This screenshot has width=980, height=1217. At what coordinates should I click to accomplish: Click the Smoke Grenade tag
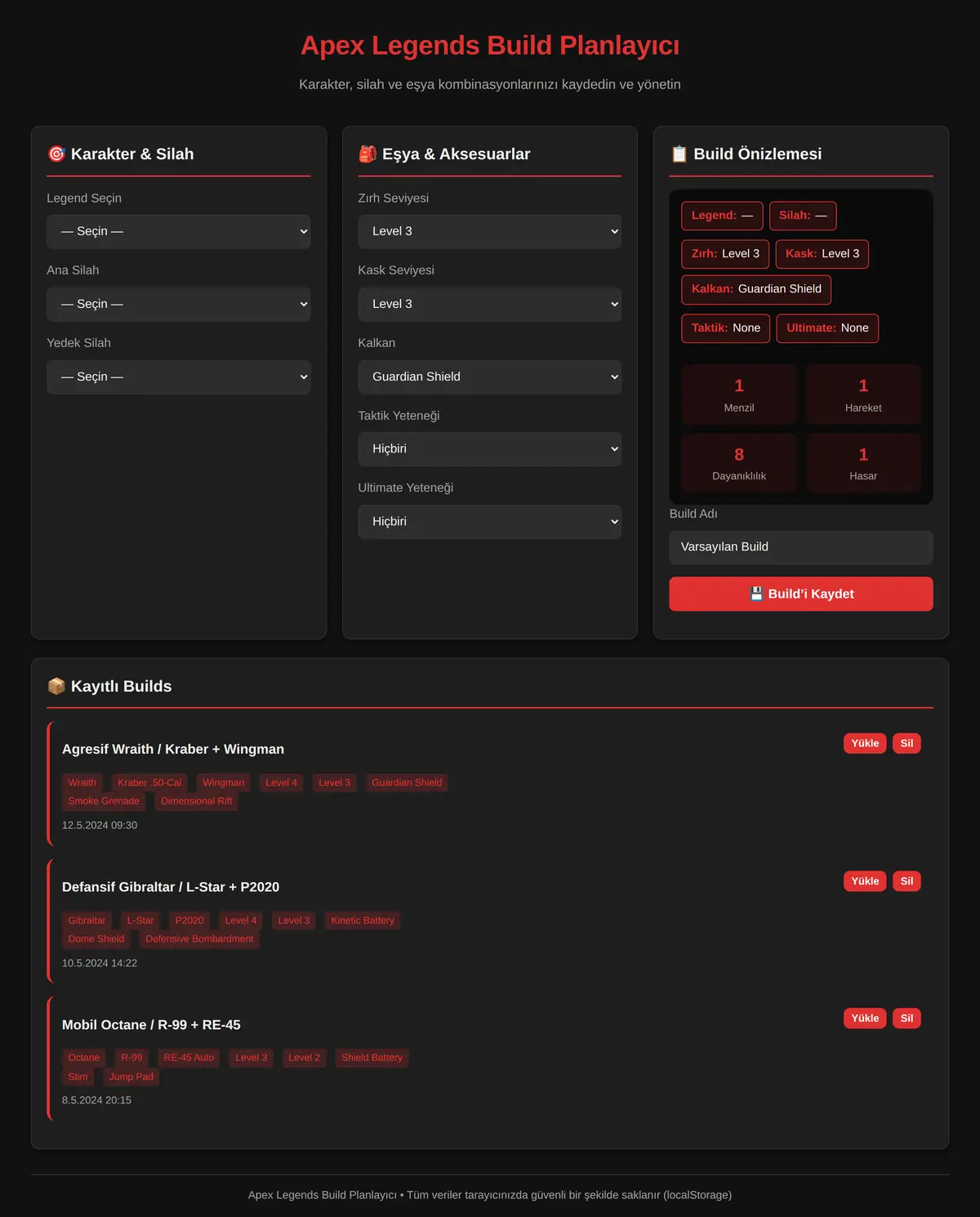104,801
